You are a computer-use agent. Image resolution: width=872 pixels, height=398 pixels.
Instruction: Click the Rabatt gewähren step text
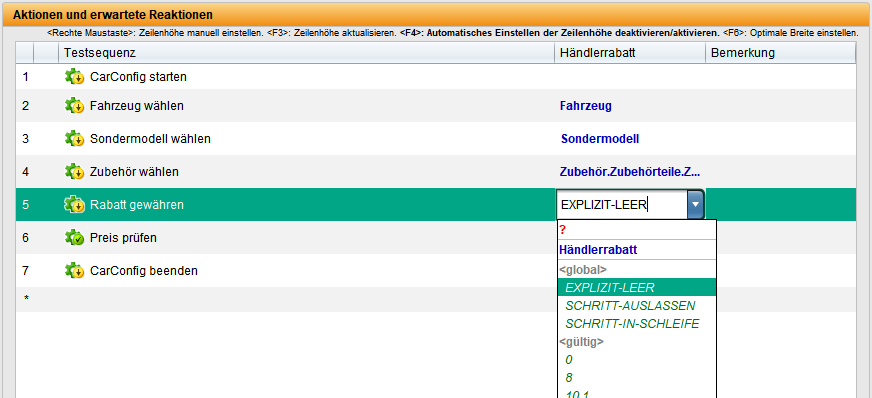pyautogui.click(x=137, y=205)
